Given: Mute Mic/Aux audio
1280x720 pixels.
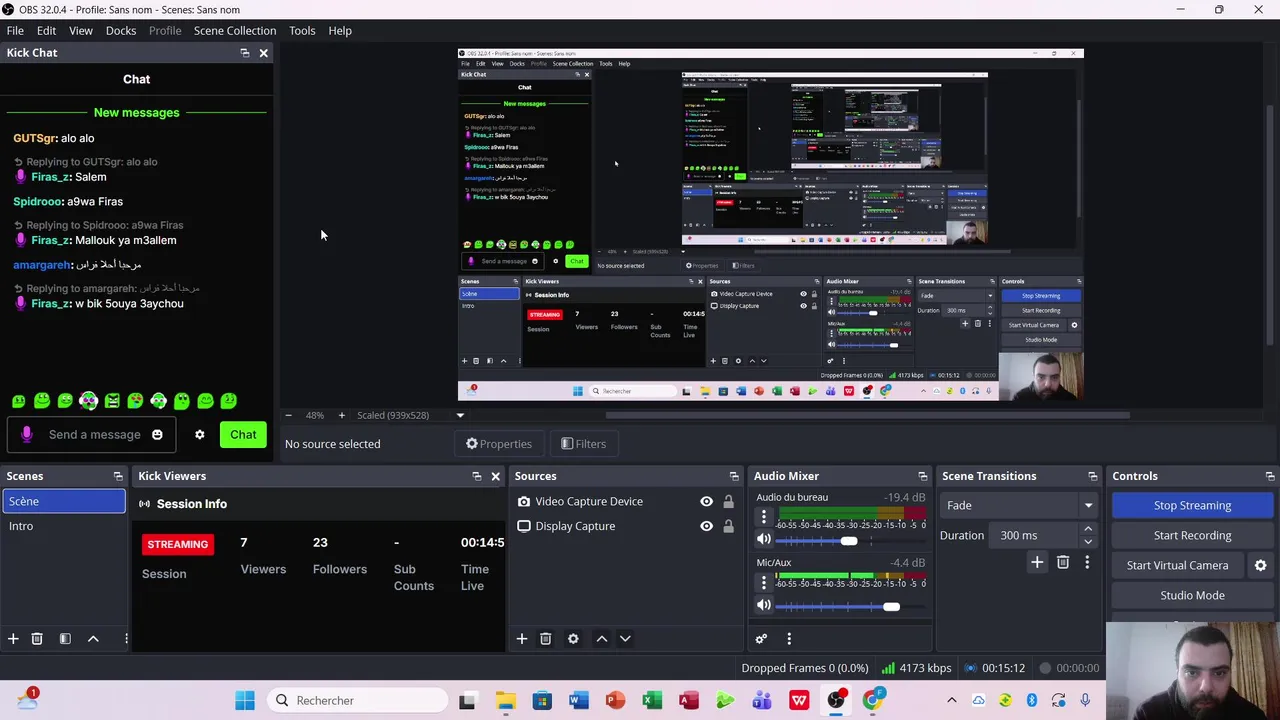Looking at the screenshot, I should (x=764, y=605).
